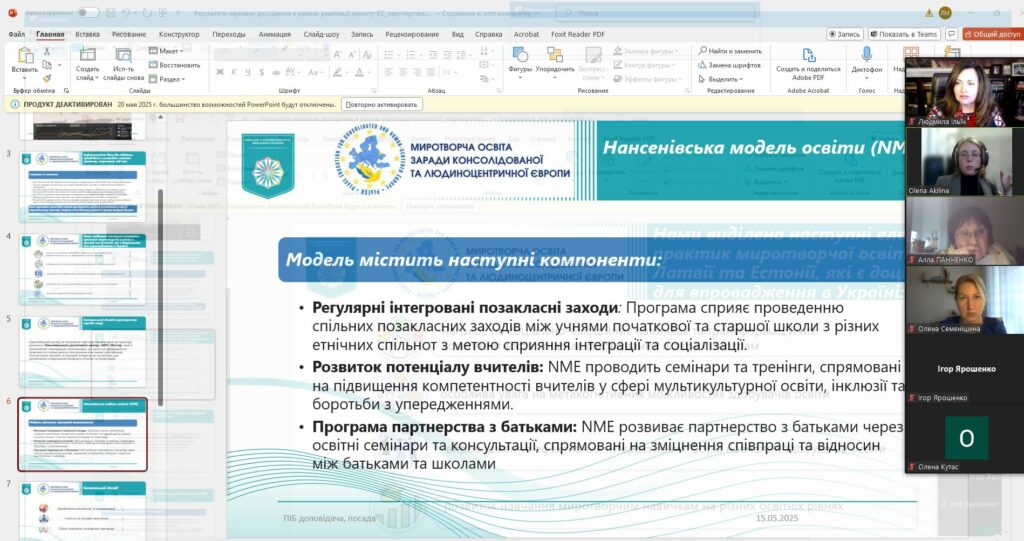Screen dimensions: 1024x541
Task: Click the Поиск search field
Action: [x=656, y=12]
